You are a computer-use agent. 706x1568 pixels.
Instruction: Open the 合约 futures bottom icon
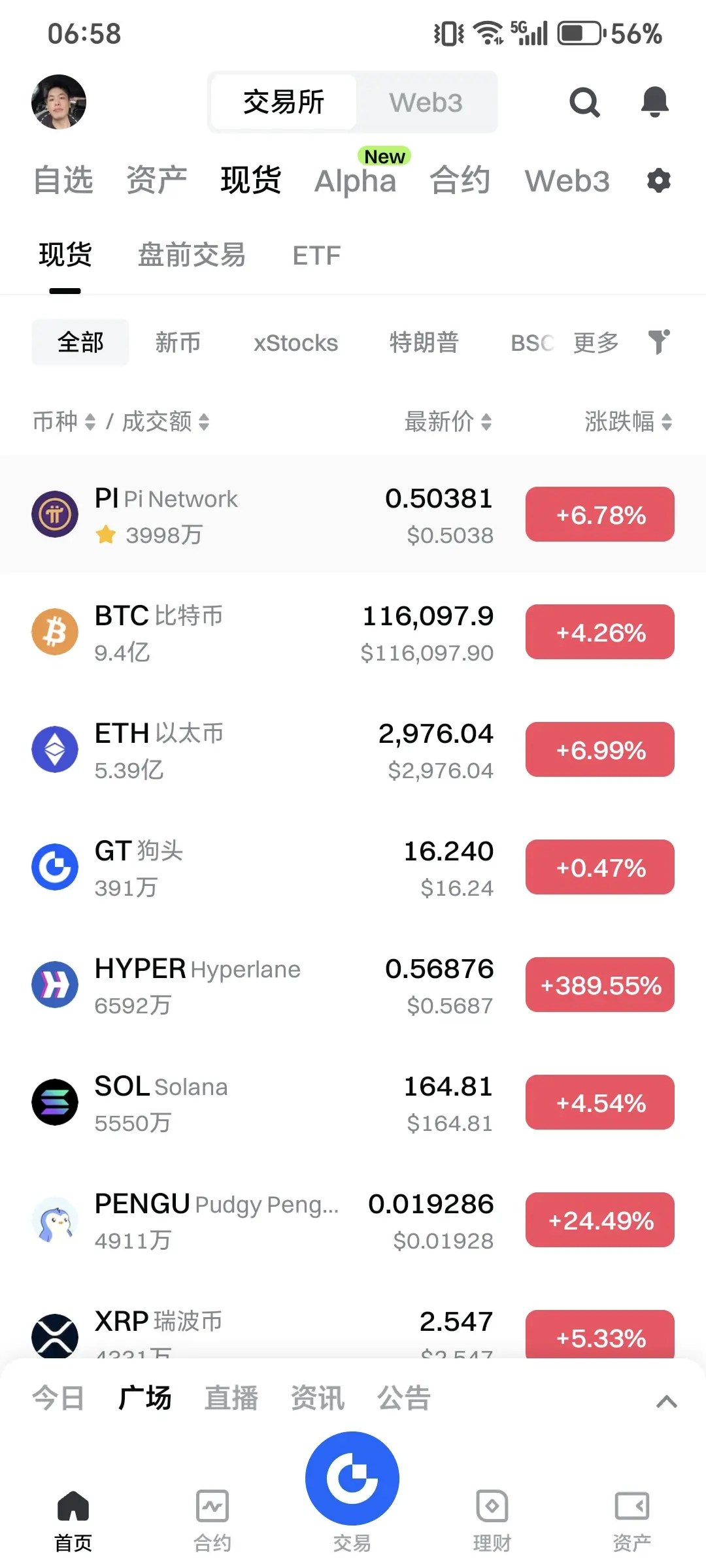pyautogui.click(x=212, y=1520)
